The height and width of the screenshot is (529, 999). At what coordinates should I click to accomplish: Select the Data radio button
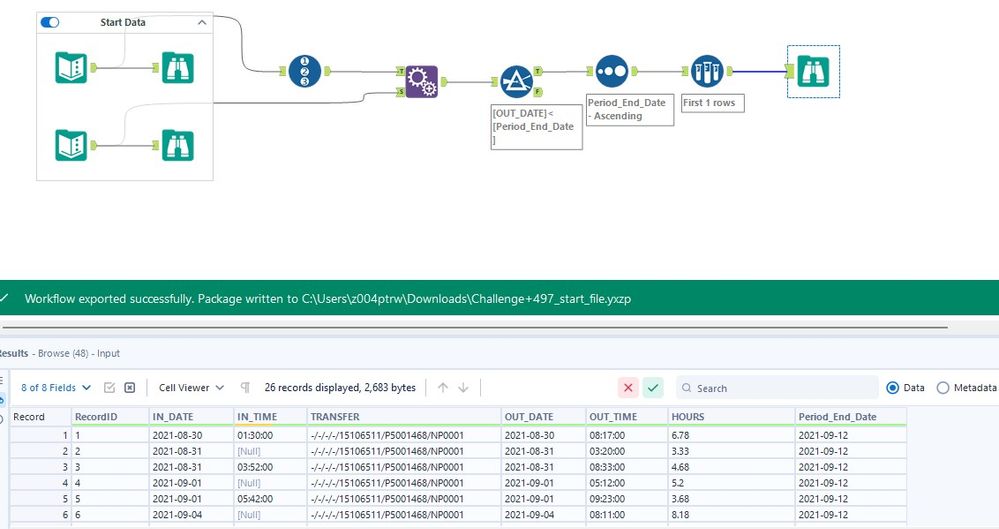893,388
